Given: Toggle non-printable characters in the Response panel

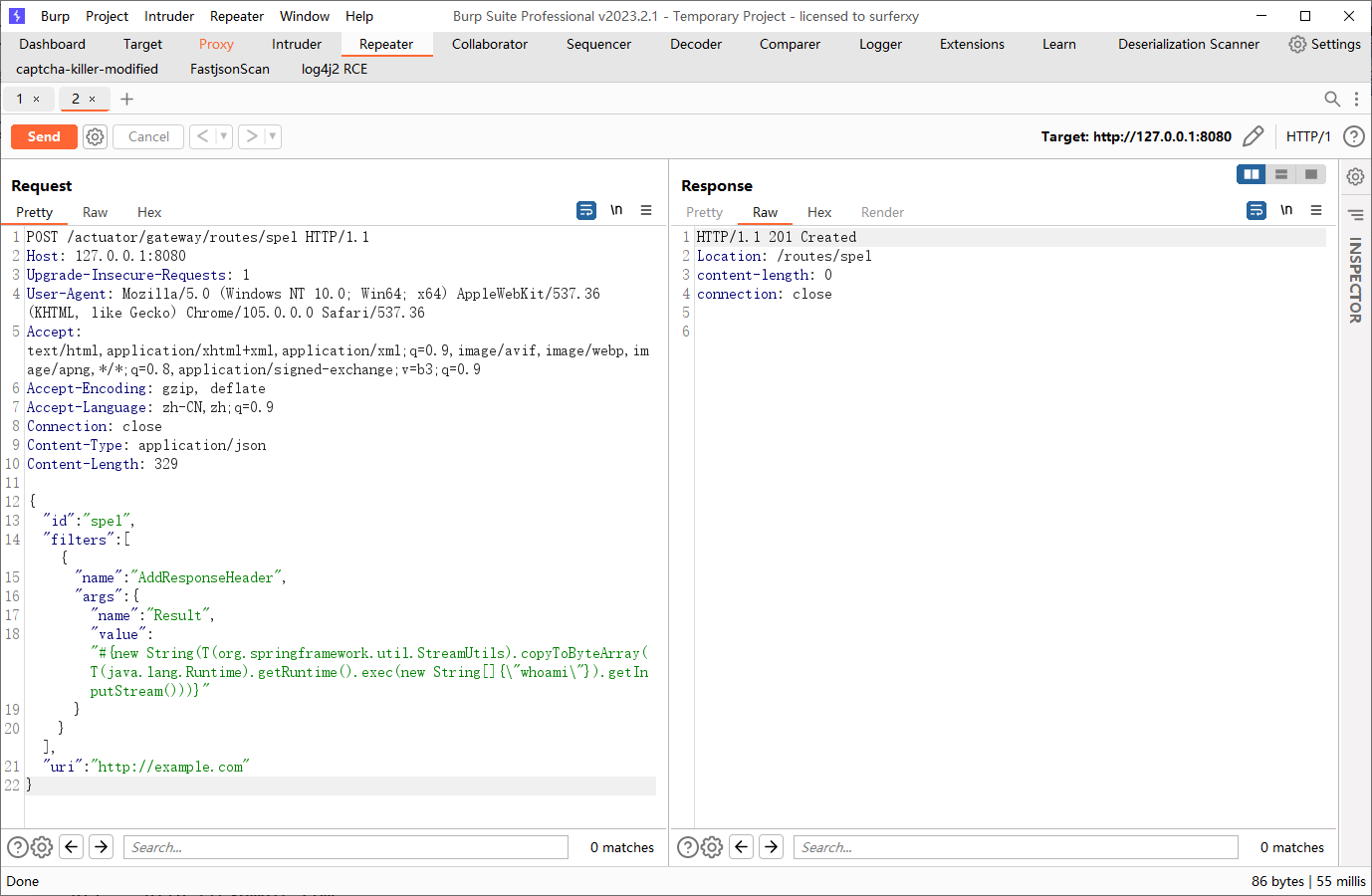Looking at the screenshot, I should [1286, 210].
